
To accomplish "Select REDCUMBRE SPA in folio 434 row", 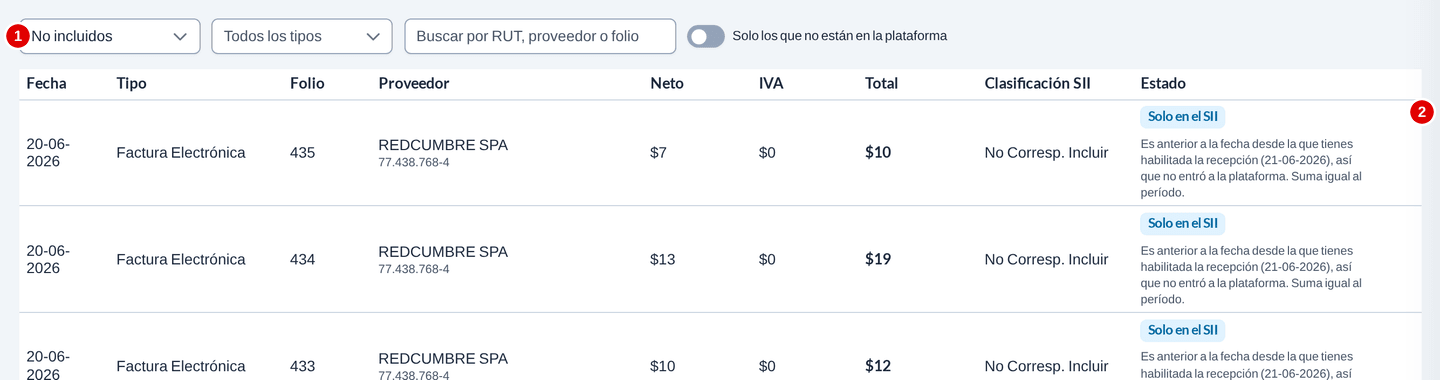I will click(443, 252).
